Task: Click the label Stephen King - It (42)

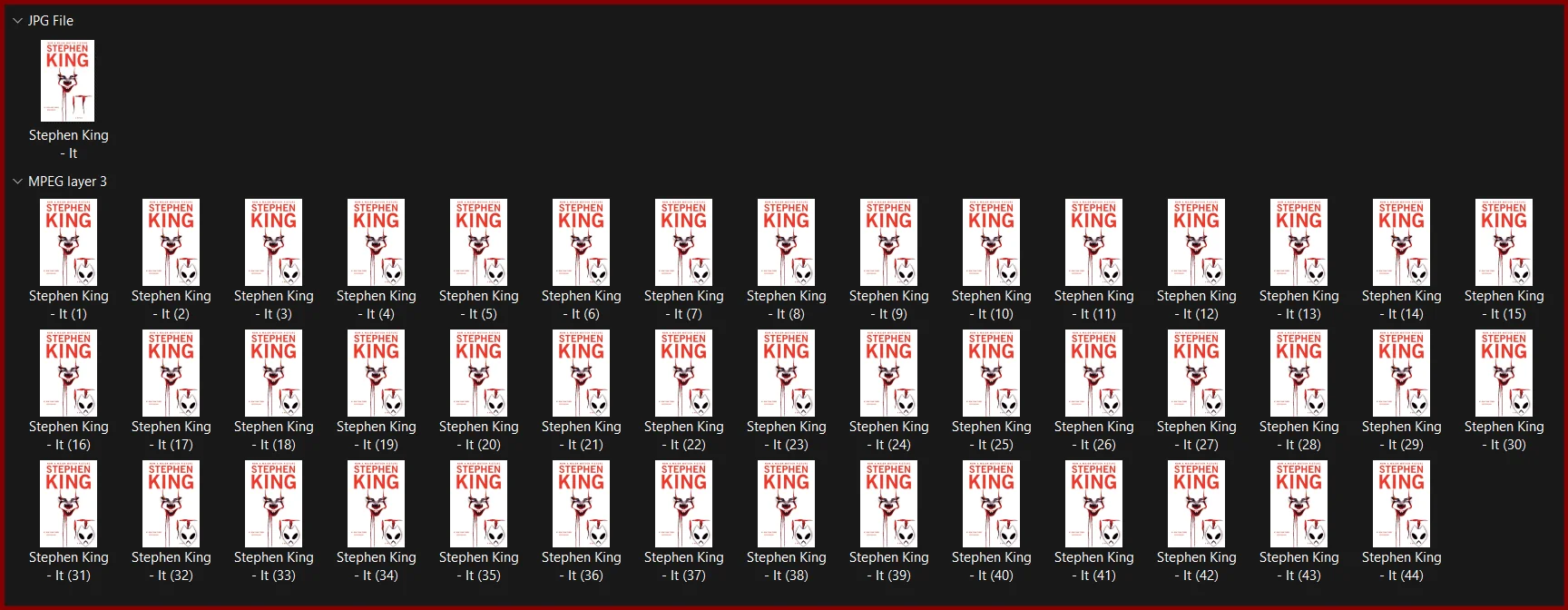Action: 1196,566
